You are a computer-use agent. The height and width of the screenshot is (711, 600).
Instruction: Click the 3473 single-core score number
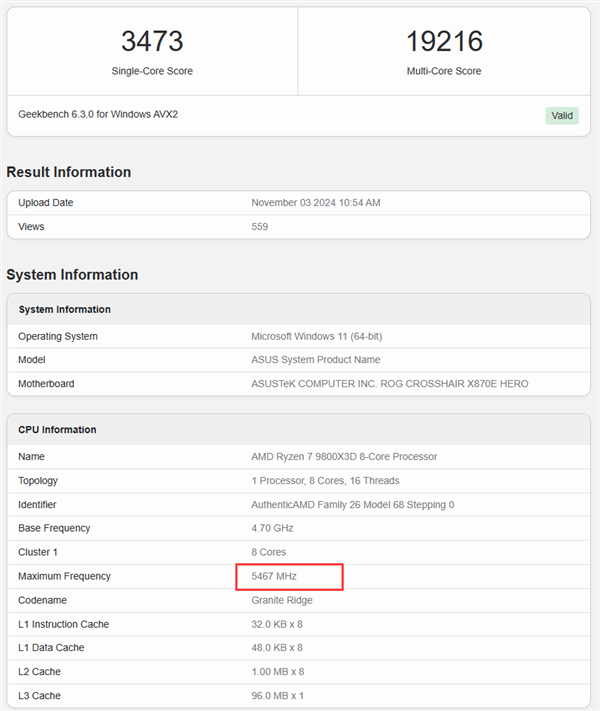pyautogui.click(x=152, y=41)
